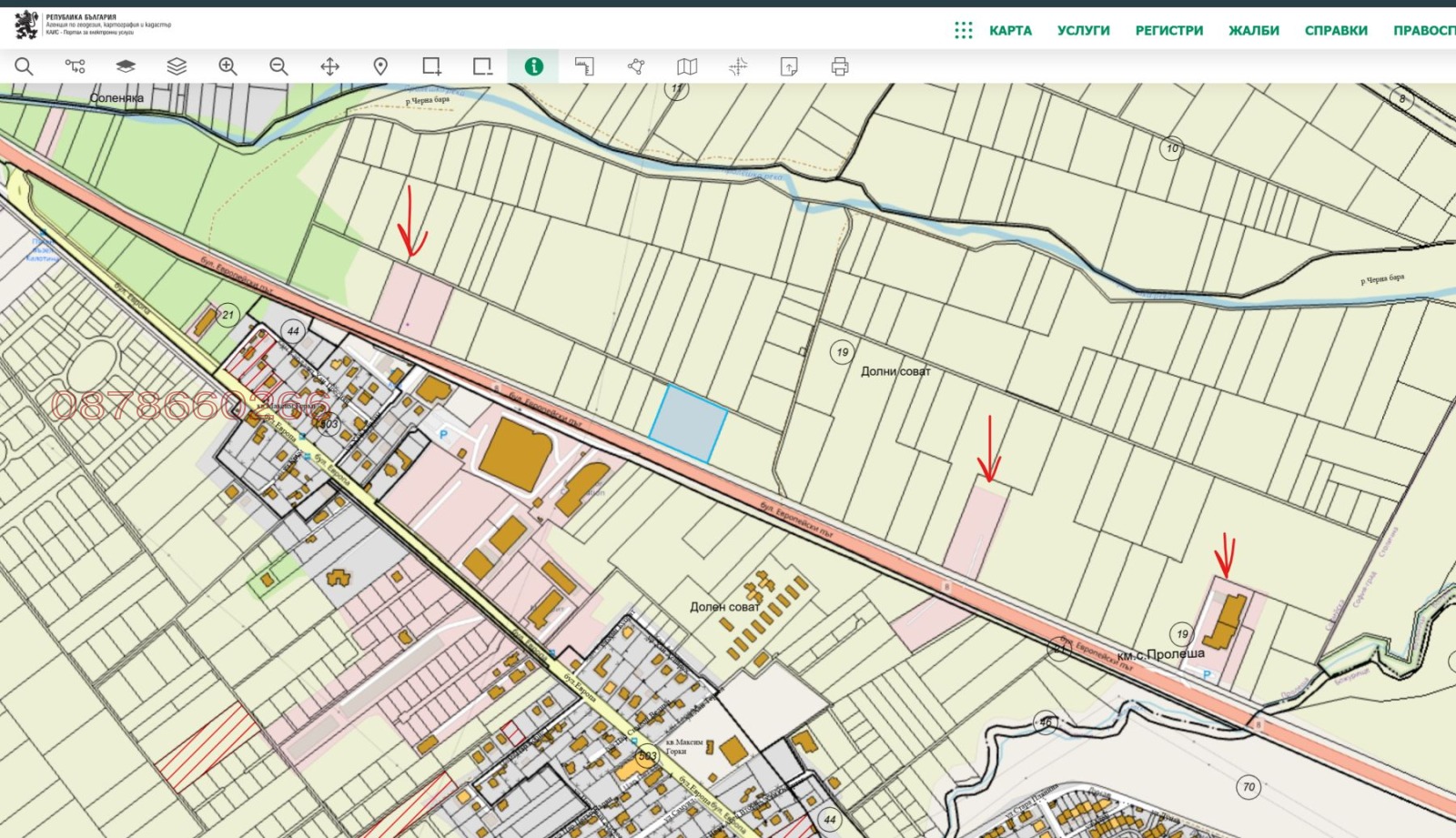Open the РЕГИСТРИ menu

(1168, 30)
